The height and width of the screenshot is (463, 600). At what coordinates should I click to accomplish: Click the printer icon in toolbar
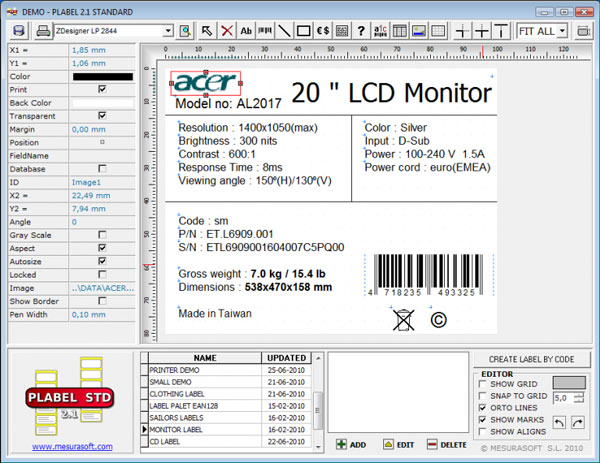(x=44, y=31)
